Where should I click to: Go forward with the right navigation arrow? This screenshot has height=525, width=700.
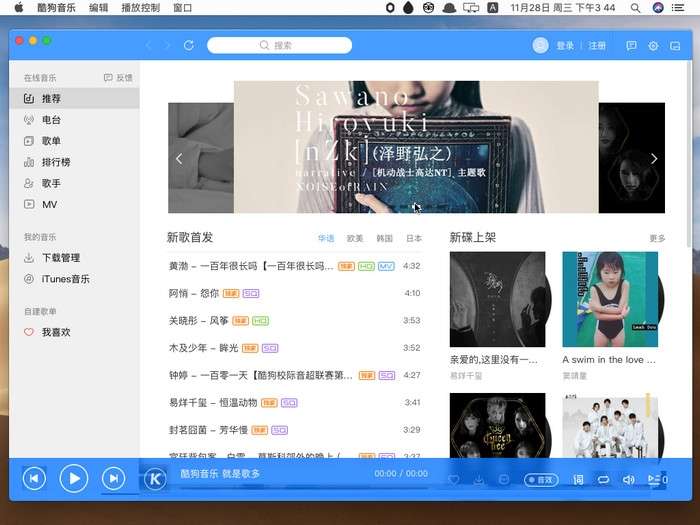coord(167,45)
